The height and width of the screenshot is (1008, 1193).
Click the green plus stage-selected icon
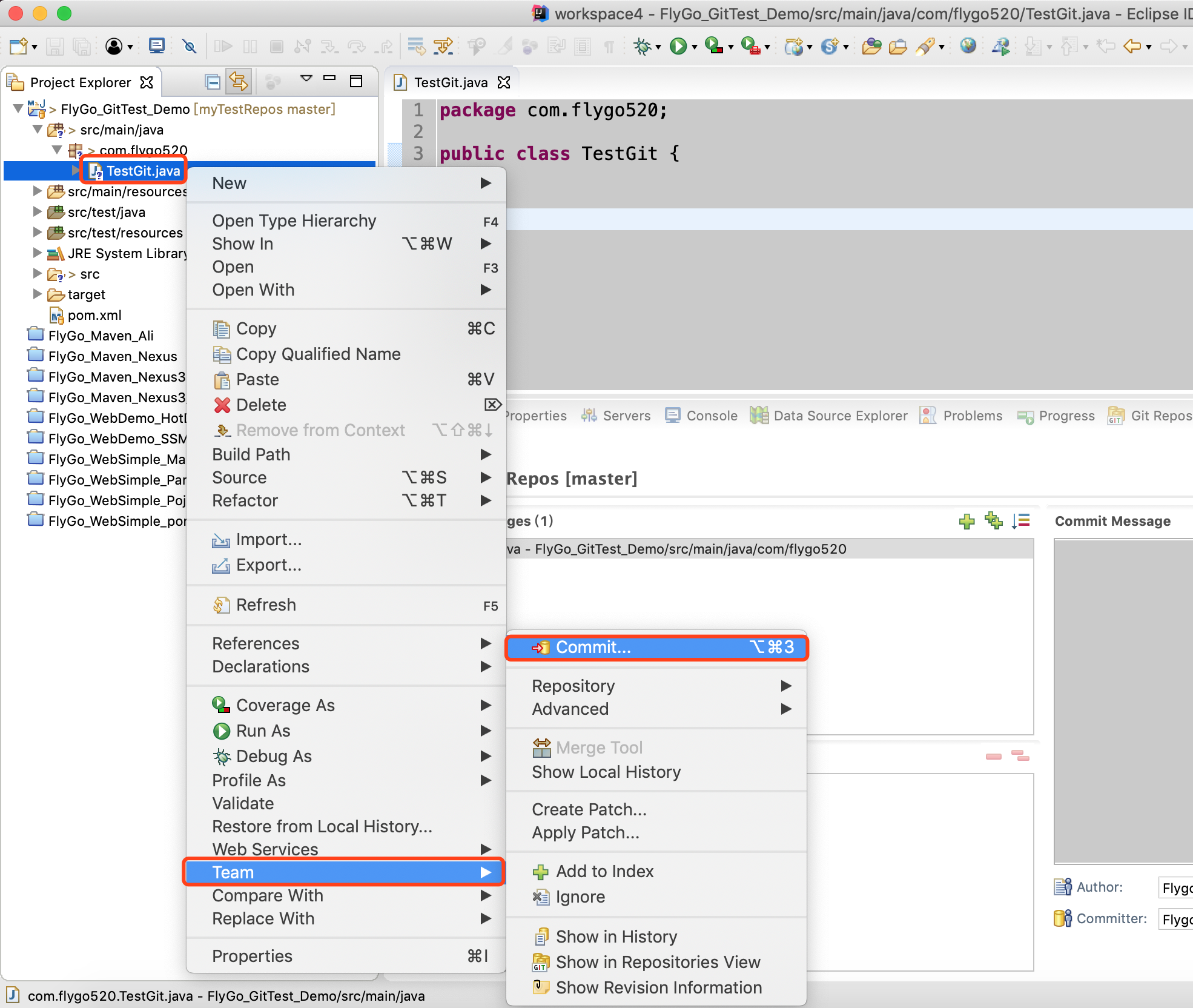(967, 521)
